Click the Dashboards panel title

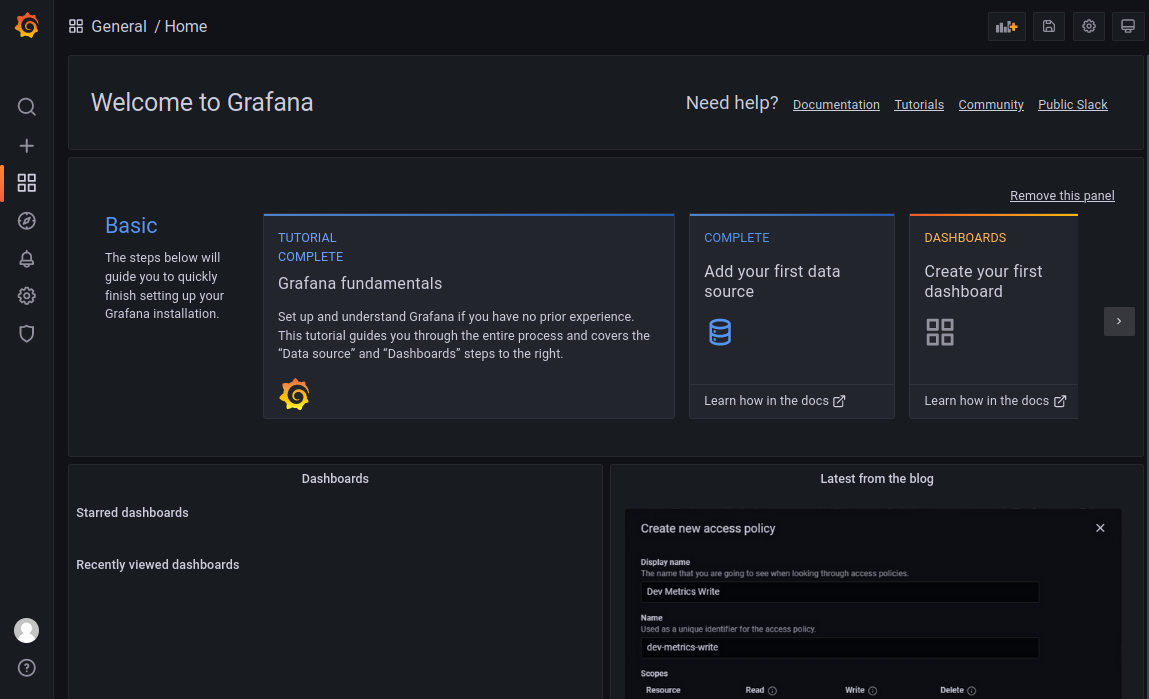click(335, 478)
